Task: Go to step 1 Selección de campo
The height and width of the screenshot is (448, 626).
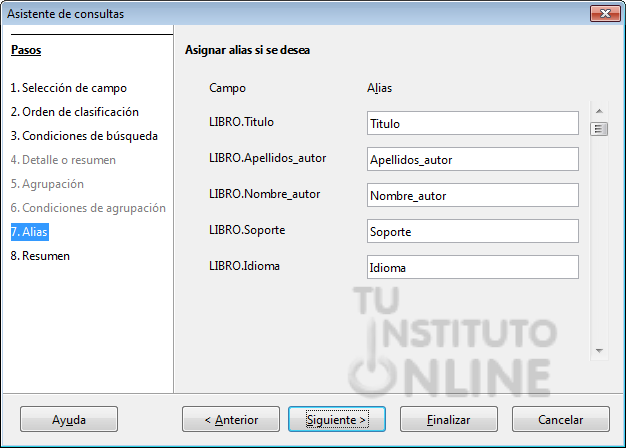Action: click(69, 88)
